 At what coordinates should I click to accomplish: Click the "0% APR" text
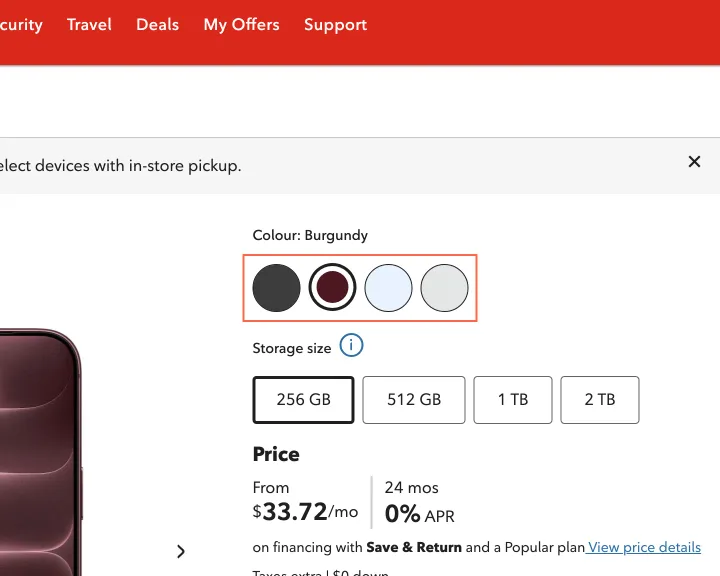pyautogui.click(x=420, y=514)
